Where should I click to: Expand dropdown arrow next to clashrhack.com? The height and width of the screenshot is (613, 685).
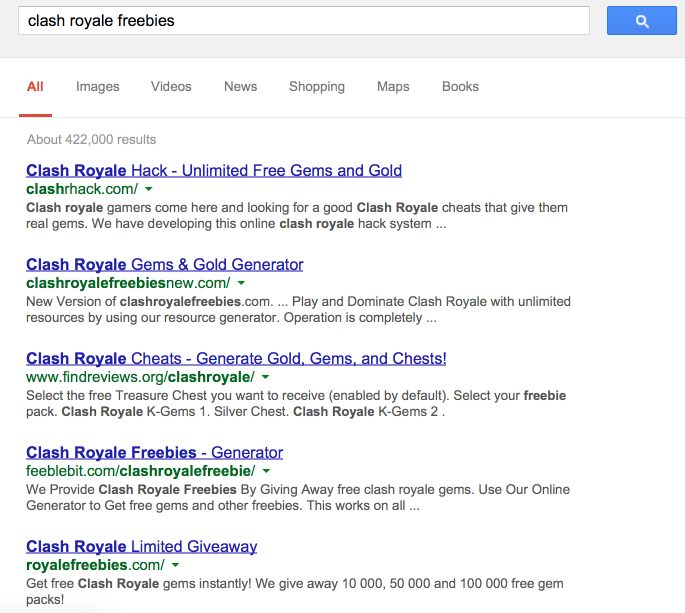click(149, 189)
